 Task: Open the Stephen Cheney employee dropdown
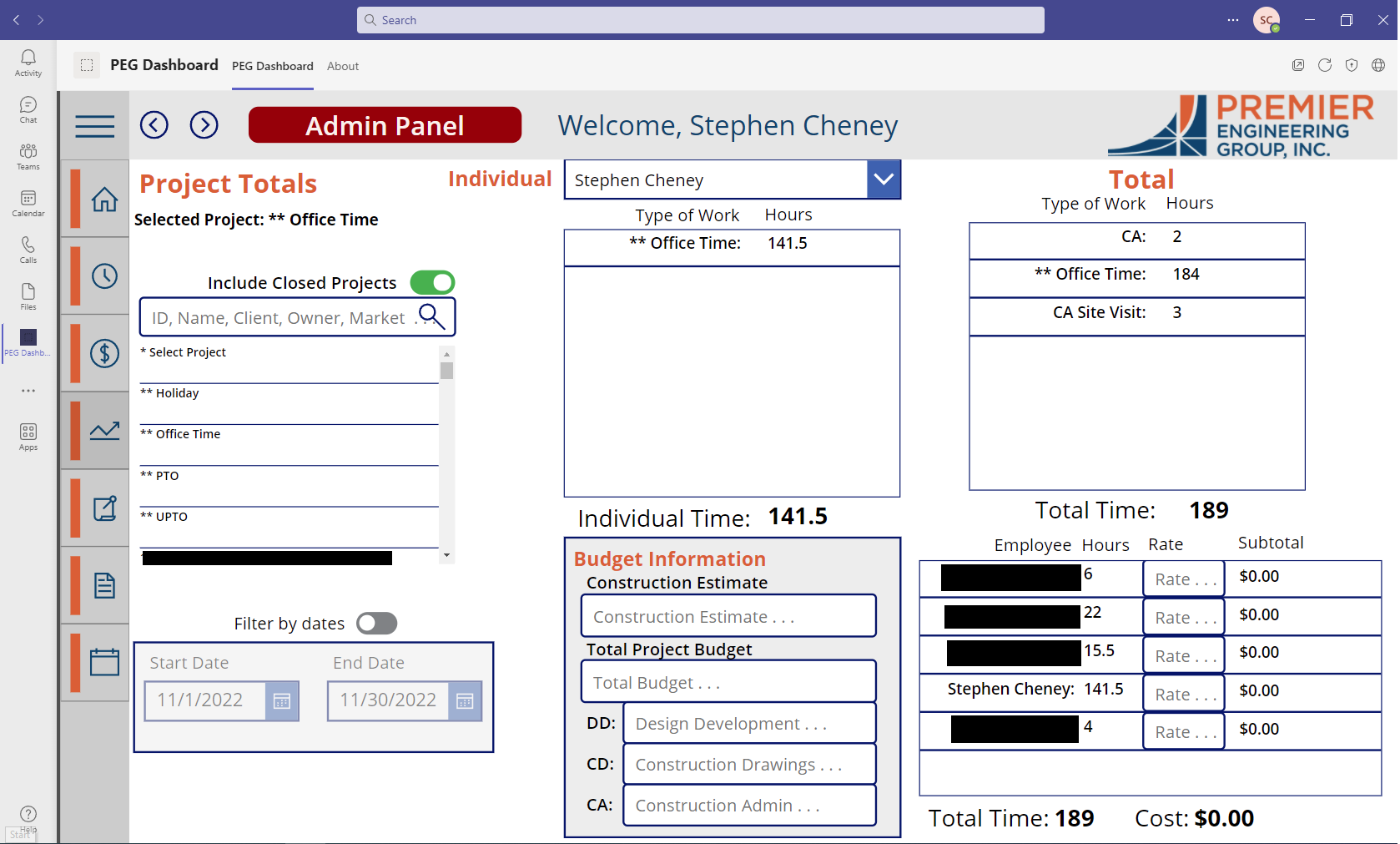click(x=884, y=179)
